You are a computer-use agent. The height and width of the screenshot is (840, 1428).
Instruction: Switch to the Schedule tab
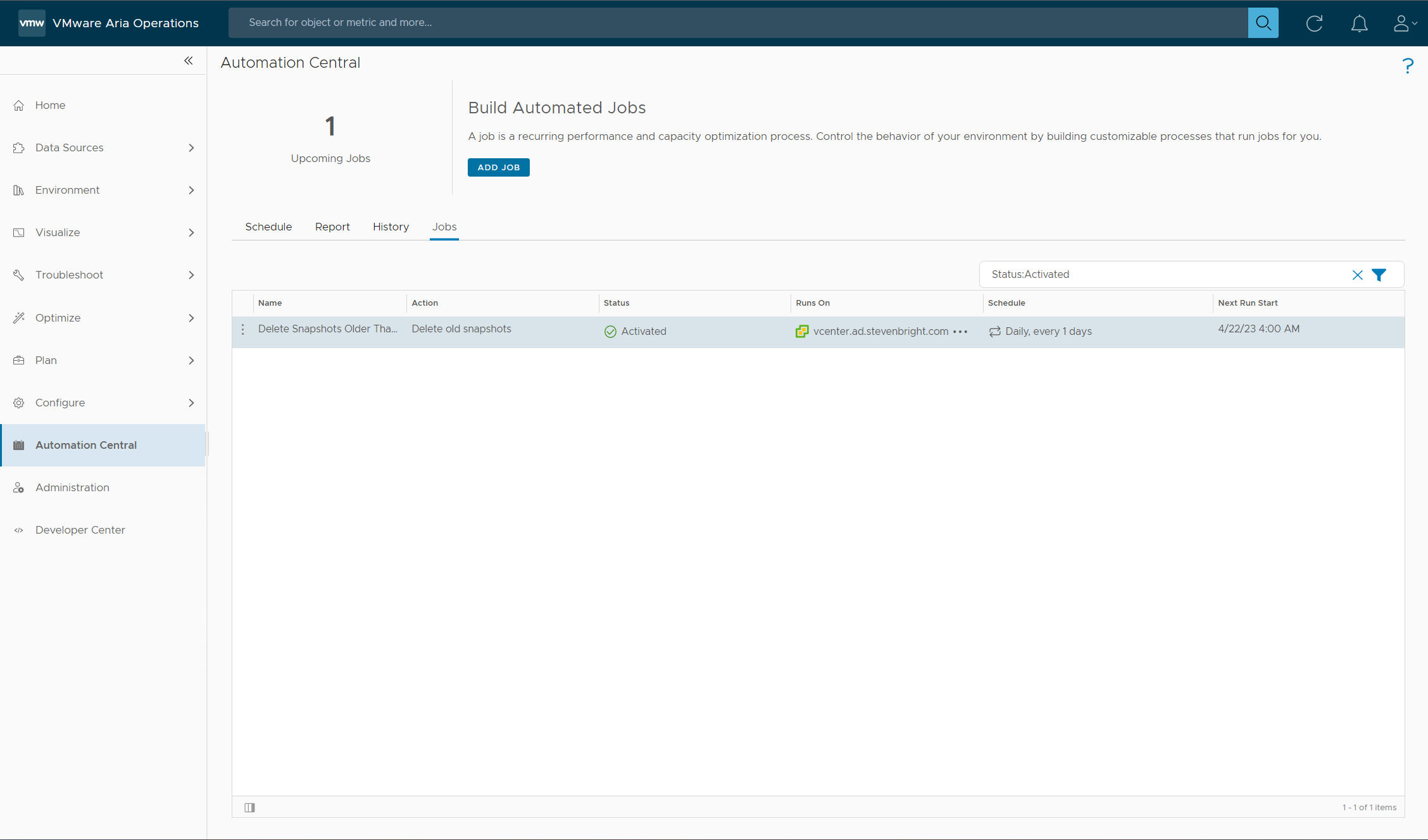(x=268, y=227)
